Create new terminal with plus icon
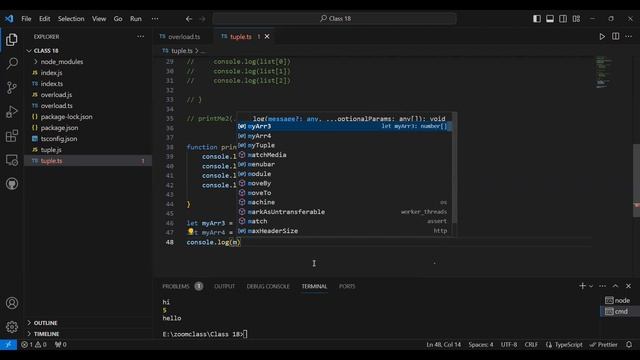 tap(582, 286)
